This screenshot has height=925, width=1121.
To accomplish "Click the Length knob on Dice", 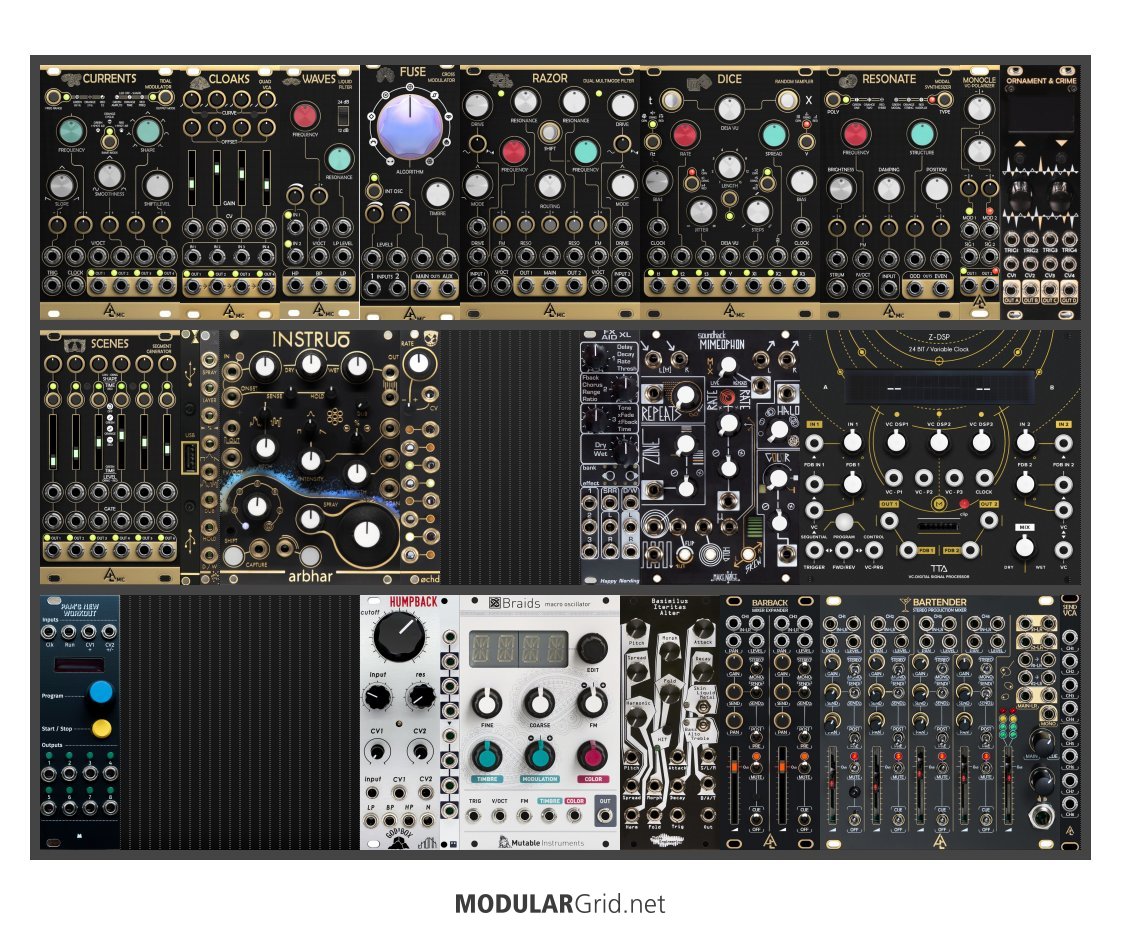I will [729, 167].
